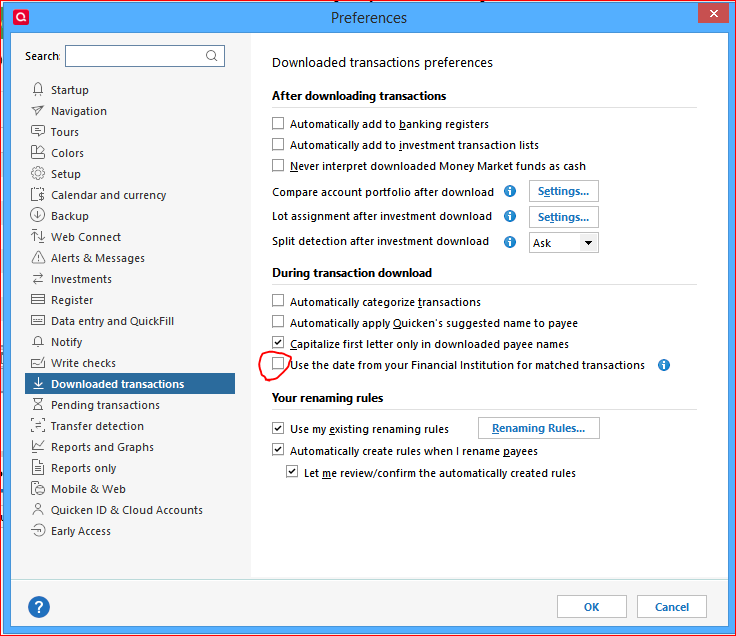Click the Pending transactions hourglass icon
The image size is (736, 636).
[38, 404]
